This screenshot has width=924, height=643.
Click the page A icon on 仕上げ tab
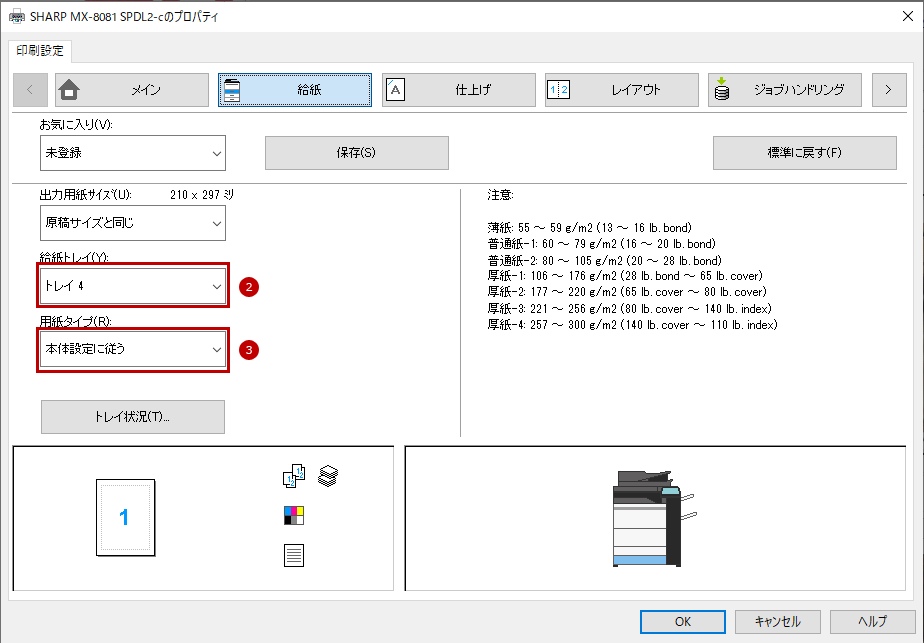395,90
